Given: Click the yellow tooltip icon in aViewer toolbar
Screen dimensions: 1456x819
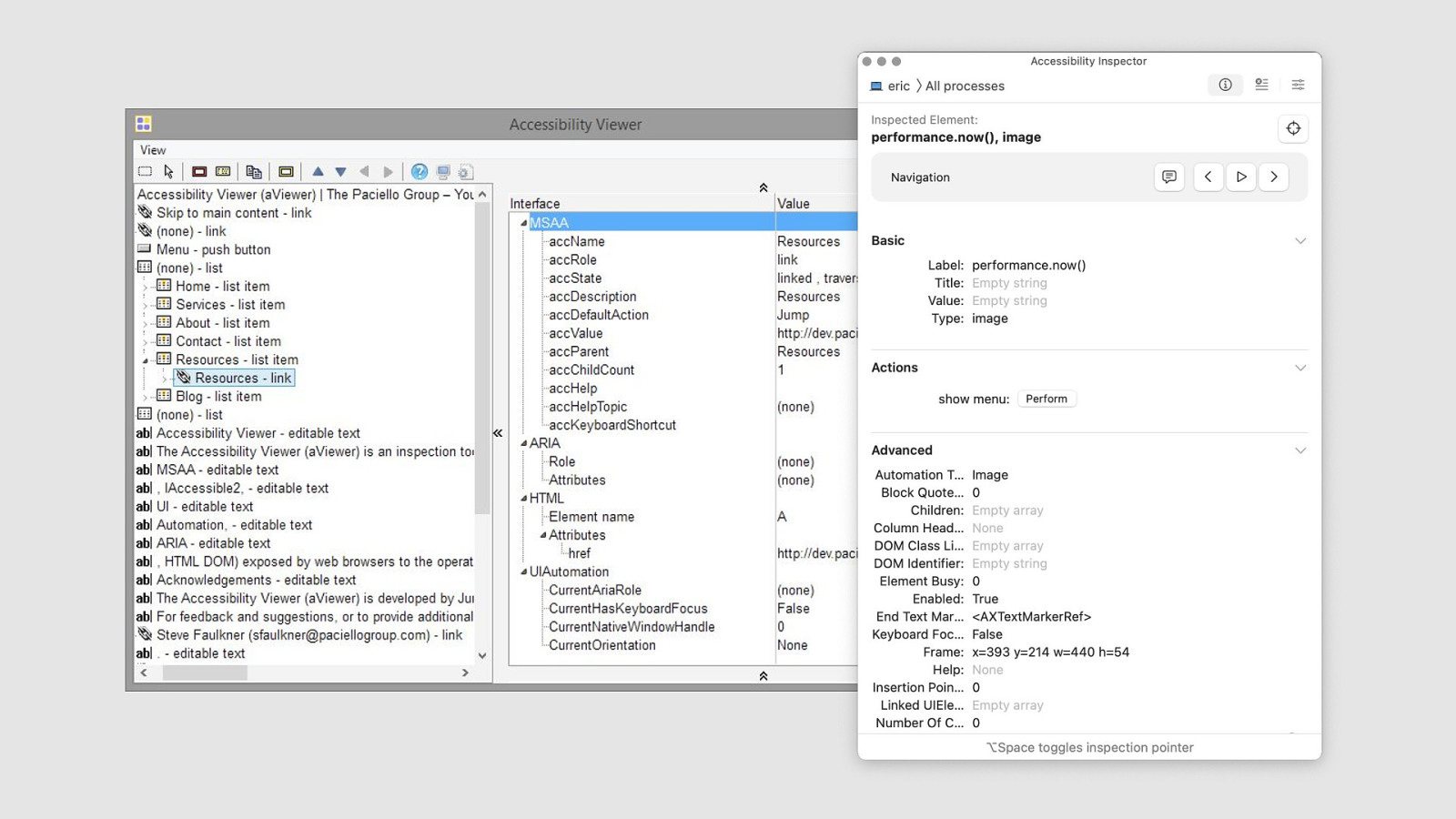Looking at the screenshot, I should tap(223, 171).
